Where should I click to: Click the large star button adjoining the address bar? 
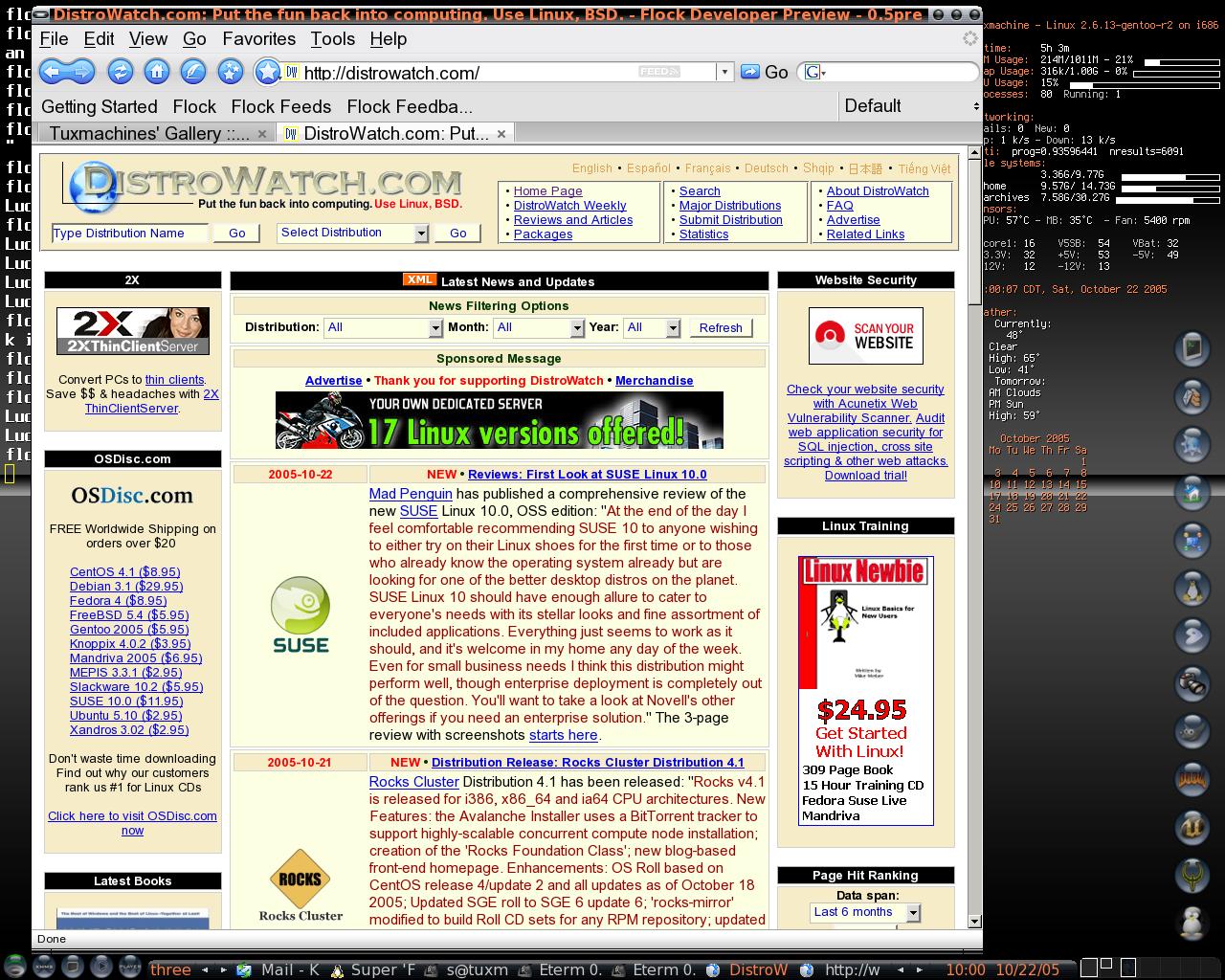[x=268, y=71]
